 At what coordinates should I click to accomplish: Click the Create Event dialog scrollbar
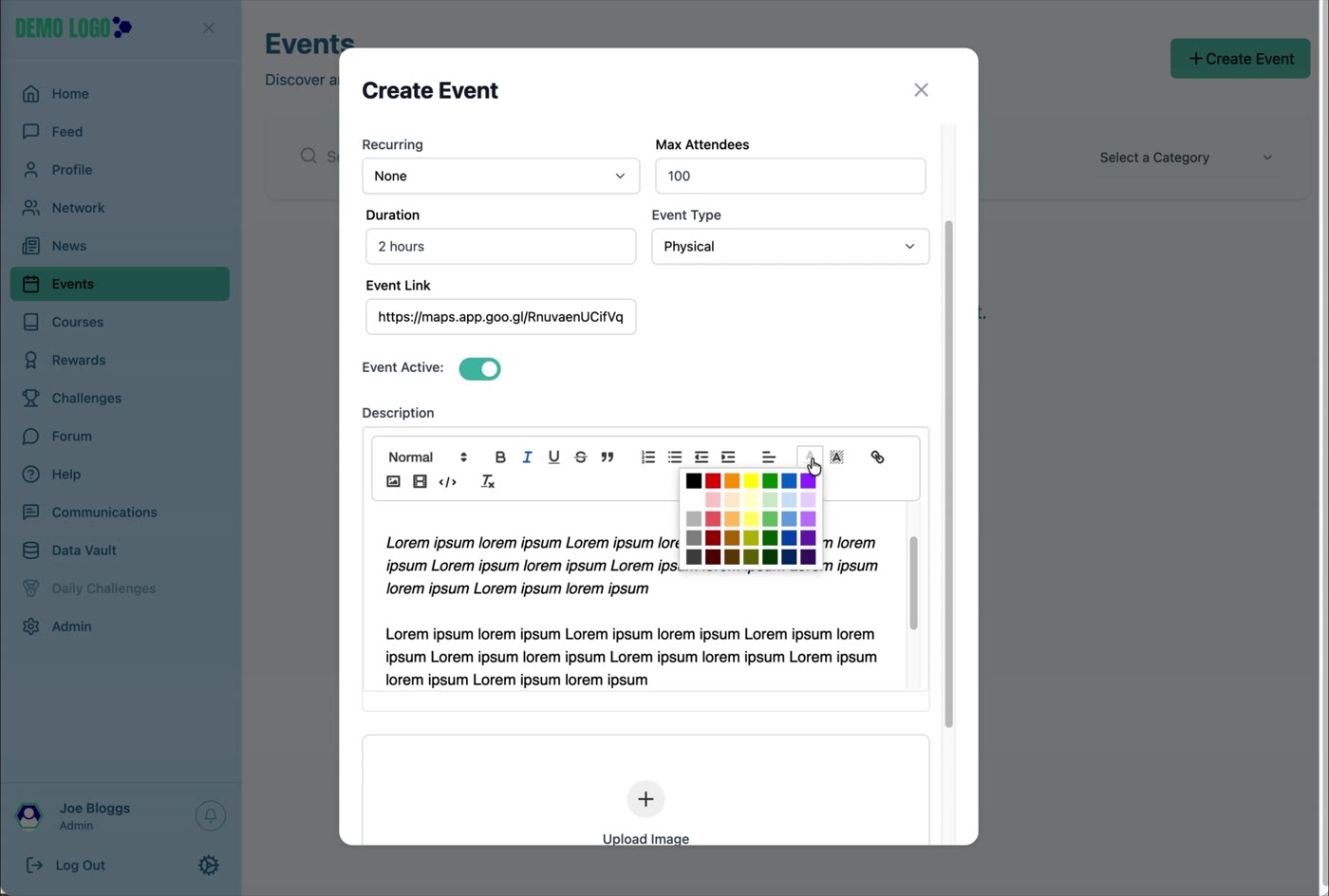pyautogui.click(x=948, y=475)
